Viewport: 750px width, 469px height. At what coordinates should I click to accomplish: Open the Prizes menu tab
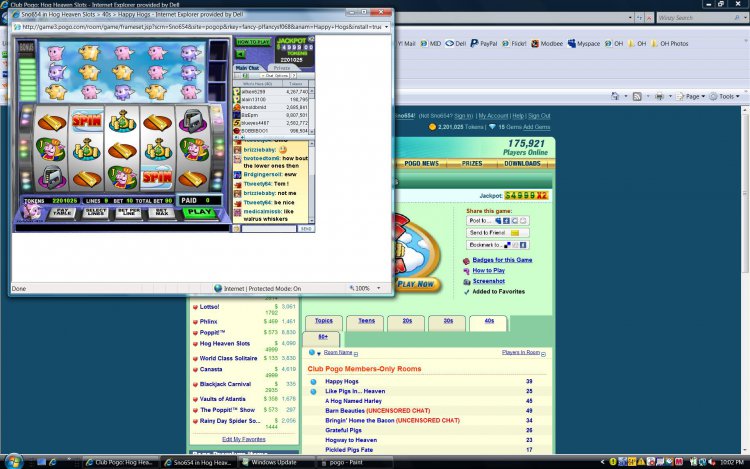point(472,164)
